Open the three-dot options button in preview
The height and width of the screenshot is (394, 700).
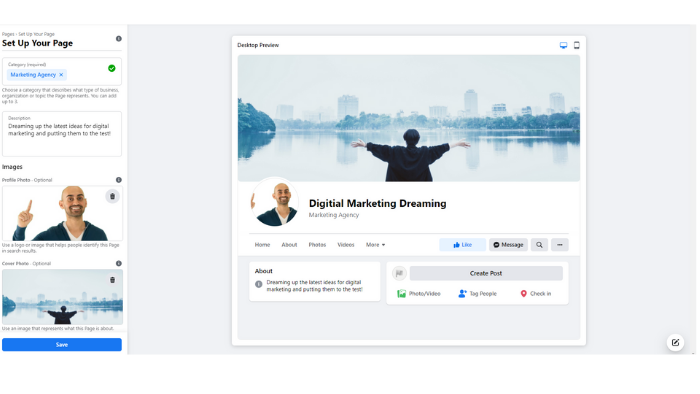coord(560,245)
